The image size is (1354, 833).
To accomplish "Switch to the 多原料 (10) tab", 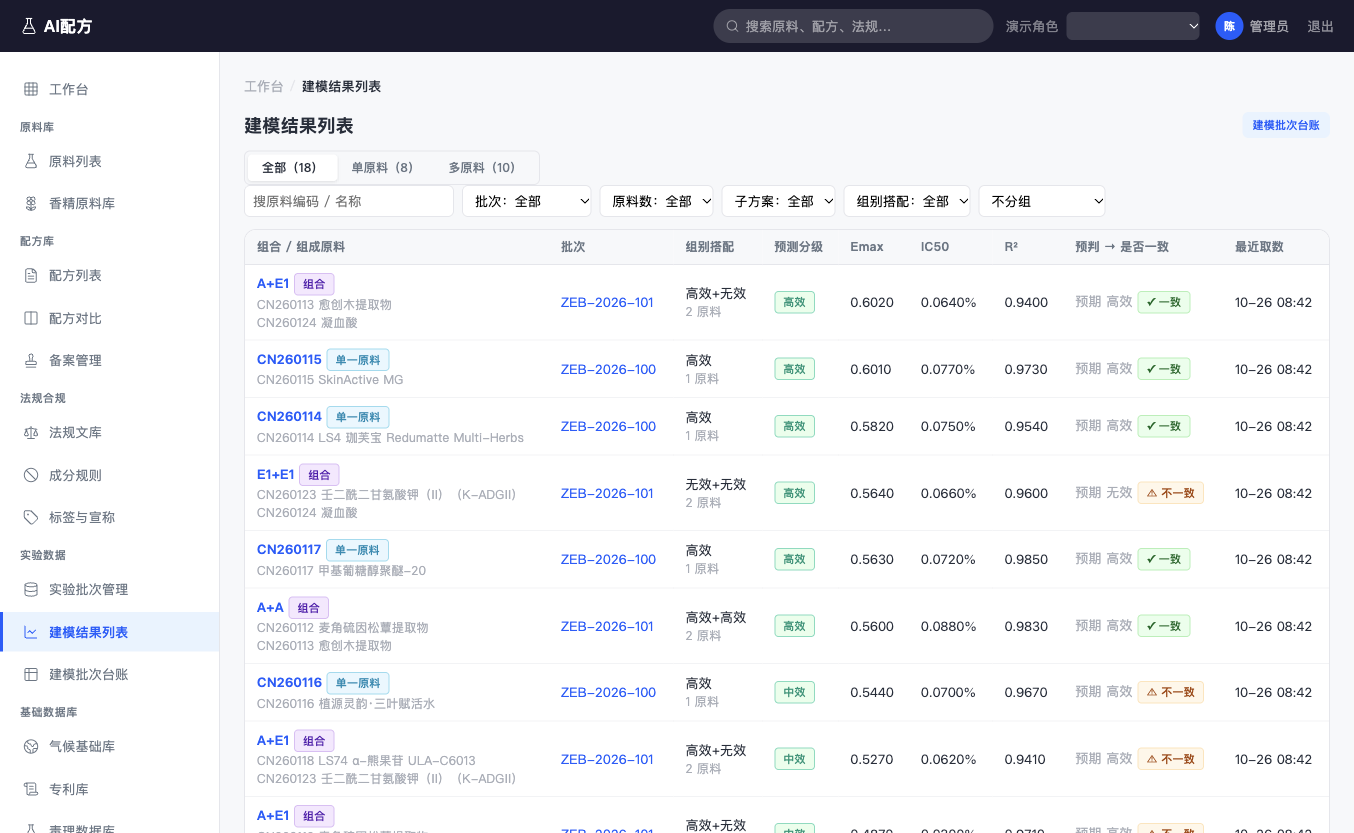I will tap(482, 167).
